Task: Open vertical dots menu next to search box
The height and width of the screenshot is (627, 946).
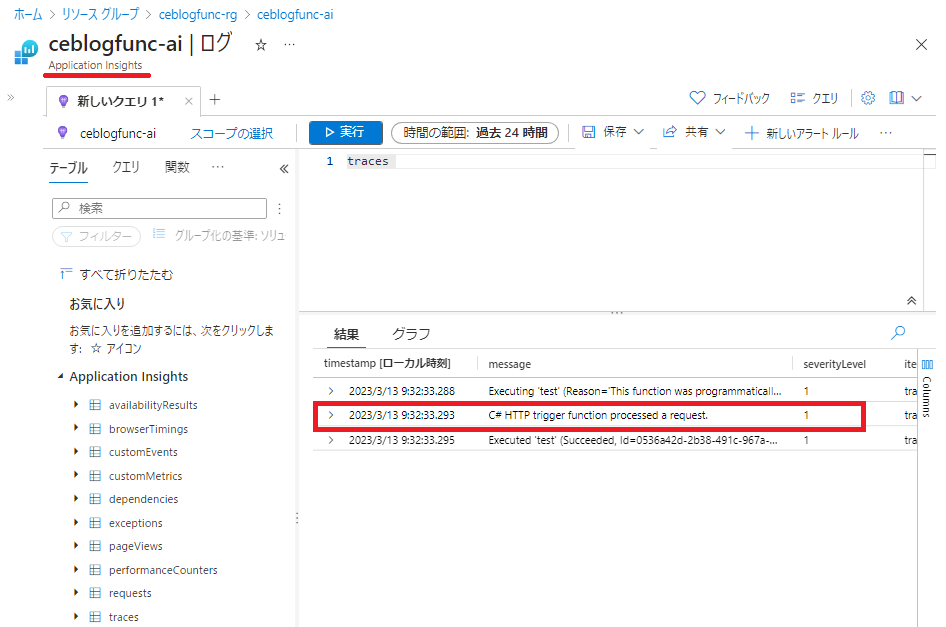Action: [x=279, y=209]
